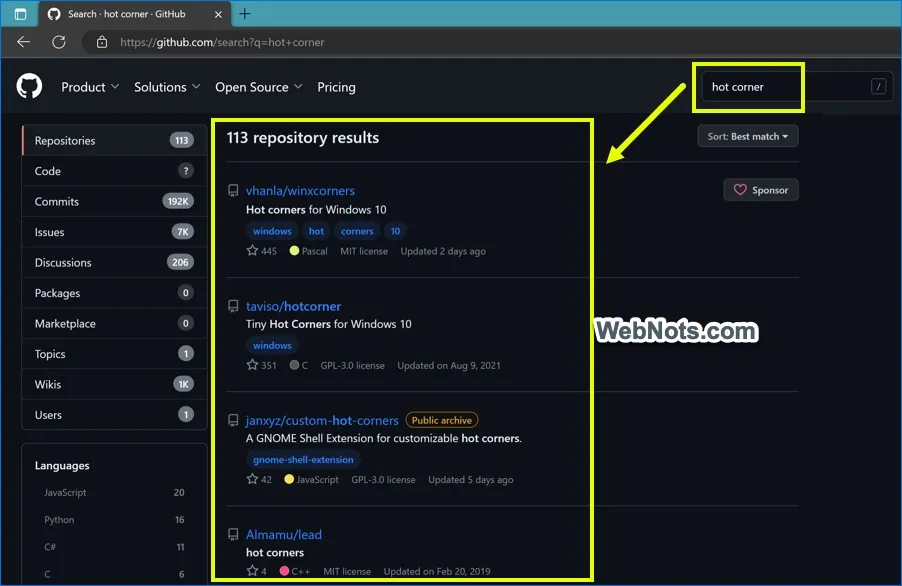
Task: Open the taviso/hotcorner repository
Action: [293, 306]
